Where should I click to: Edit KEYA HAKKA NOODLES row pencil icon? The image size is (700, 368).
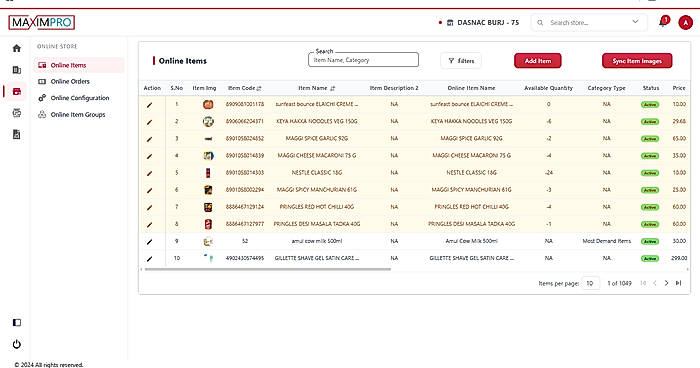150,122
